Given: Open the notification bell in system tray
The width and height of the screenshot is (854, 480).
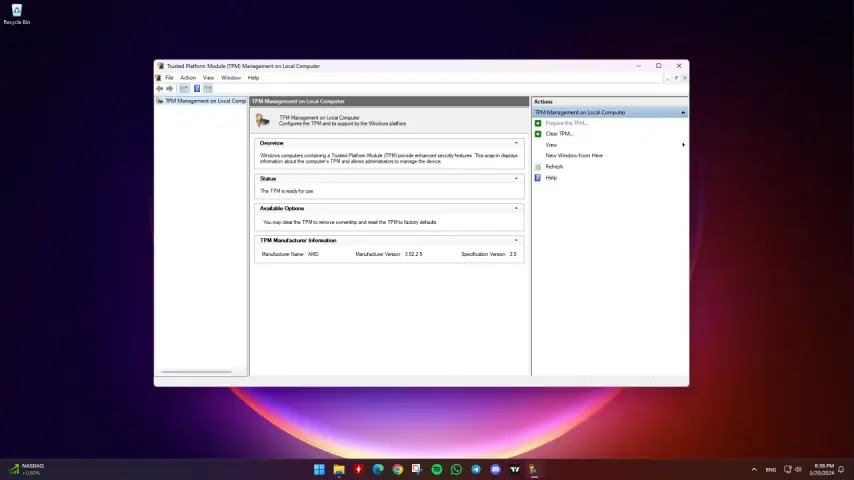Looking at the screenshot, I should point(841,469).
